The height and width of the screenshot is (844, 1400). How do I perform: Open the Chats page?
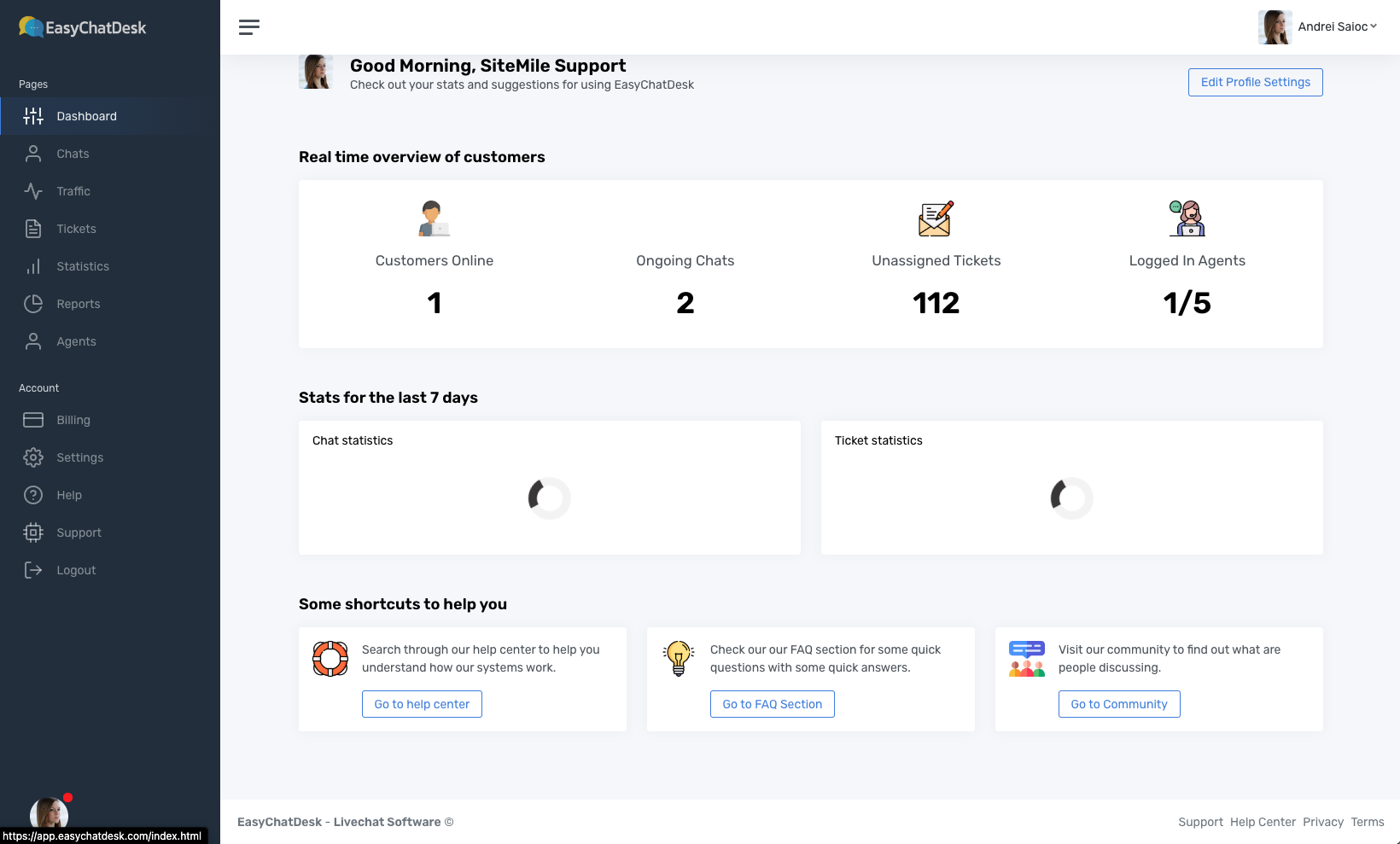coord(110,154)
